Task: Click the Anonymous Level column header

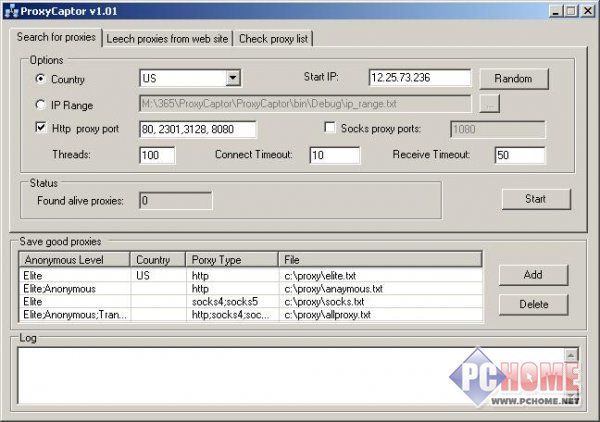Action: pyautogui.click(x=74, y=260)
